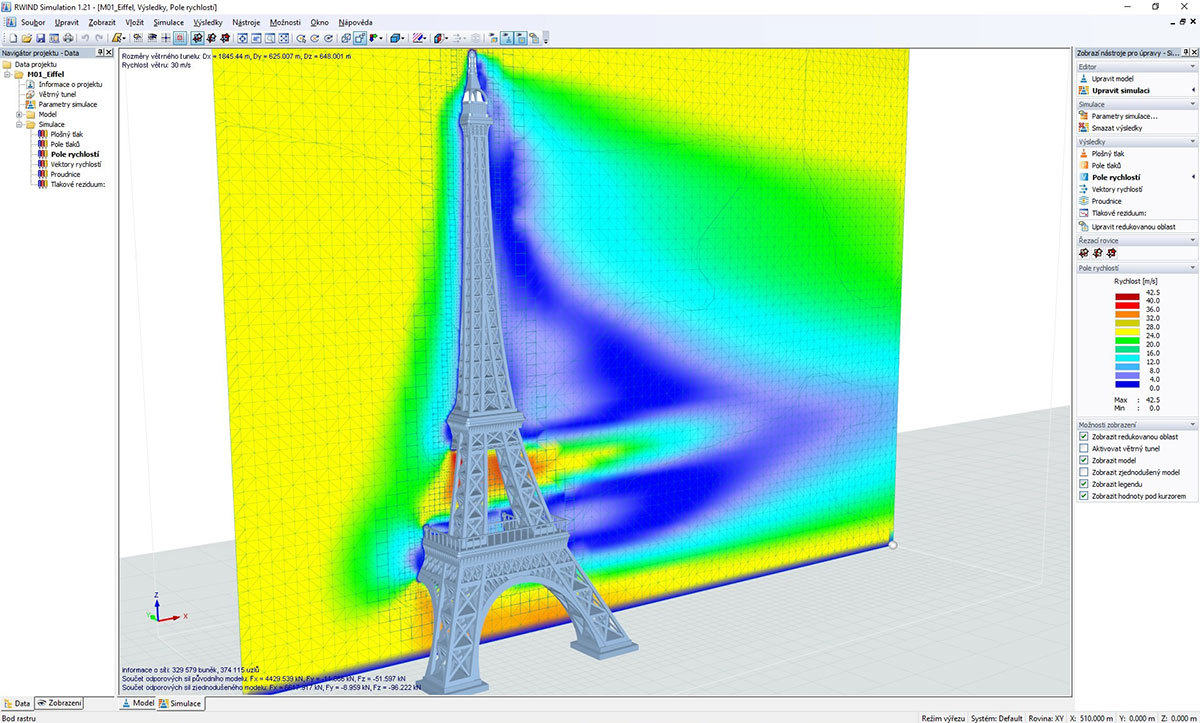Click the Vektory rychlostí icon in Výsledky panel
Screen dimensions: 1200x723
click(x=1084, y=189)
